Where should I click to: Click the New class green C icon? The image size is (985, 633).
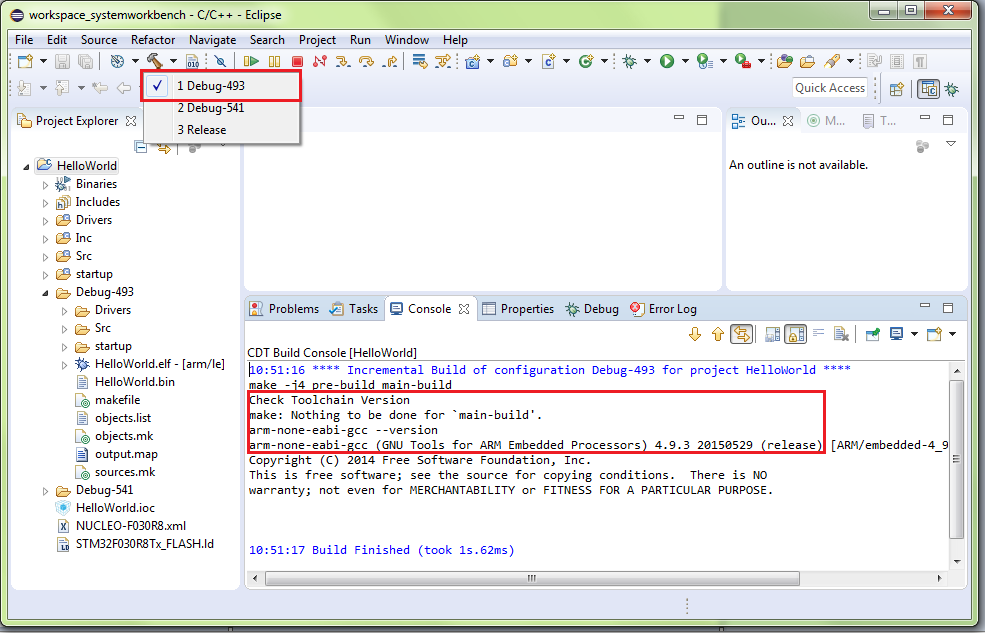click(586, 61)
